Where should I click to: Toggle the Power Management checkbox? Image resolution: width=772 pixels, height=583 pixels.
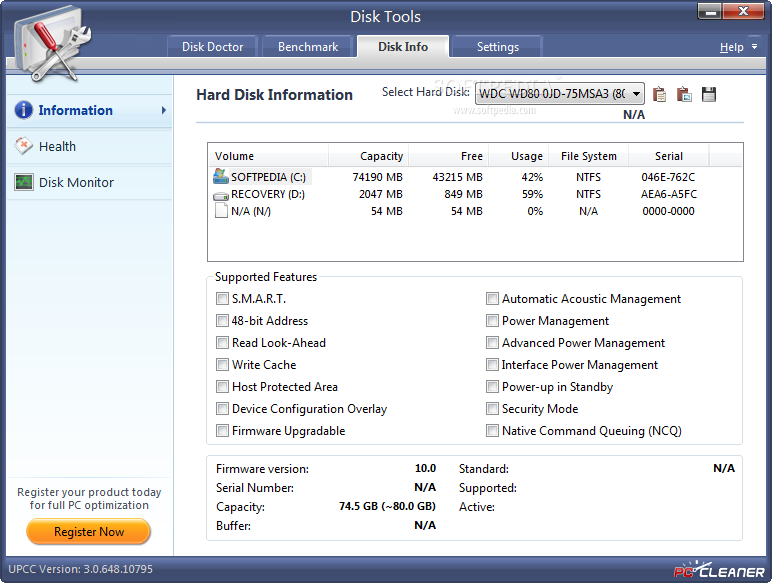[492, 321]
